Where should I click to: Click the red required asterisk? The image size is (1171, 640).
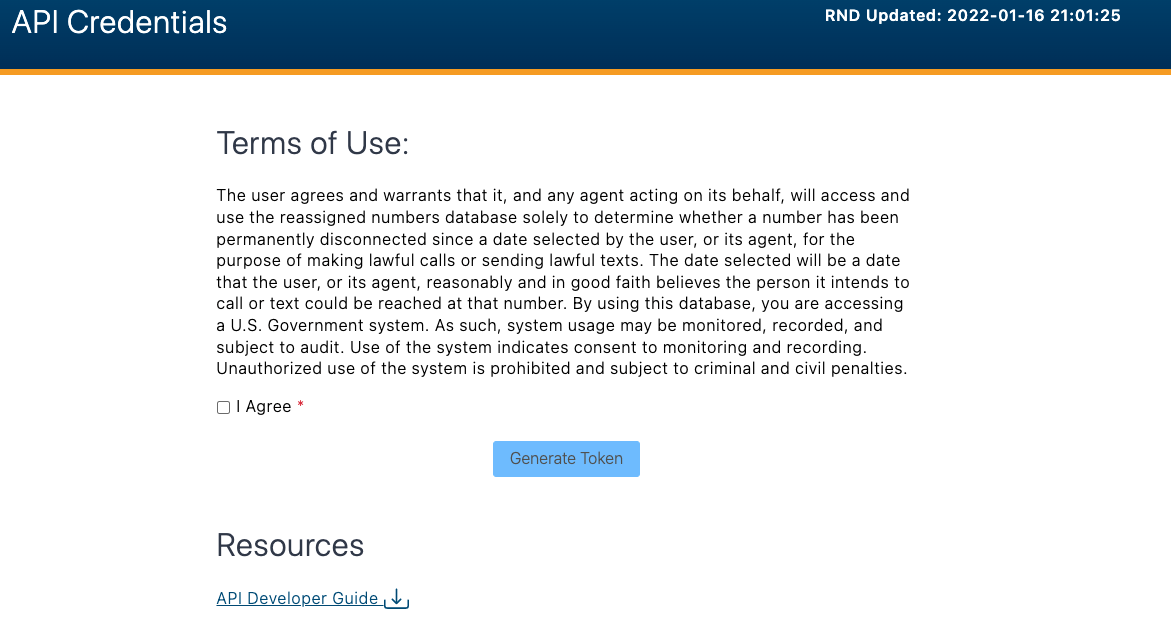tap(300, 406)
